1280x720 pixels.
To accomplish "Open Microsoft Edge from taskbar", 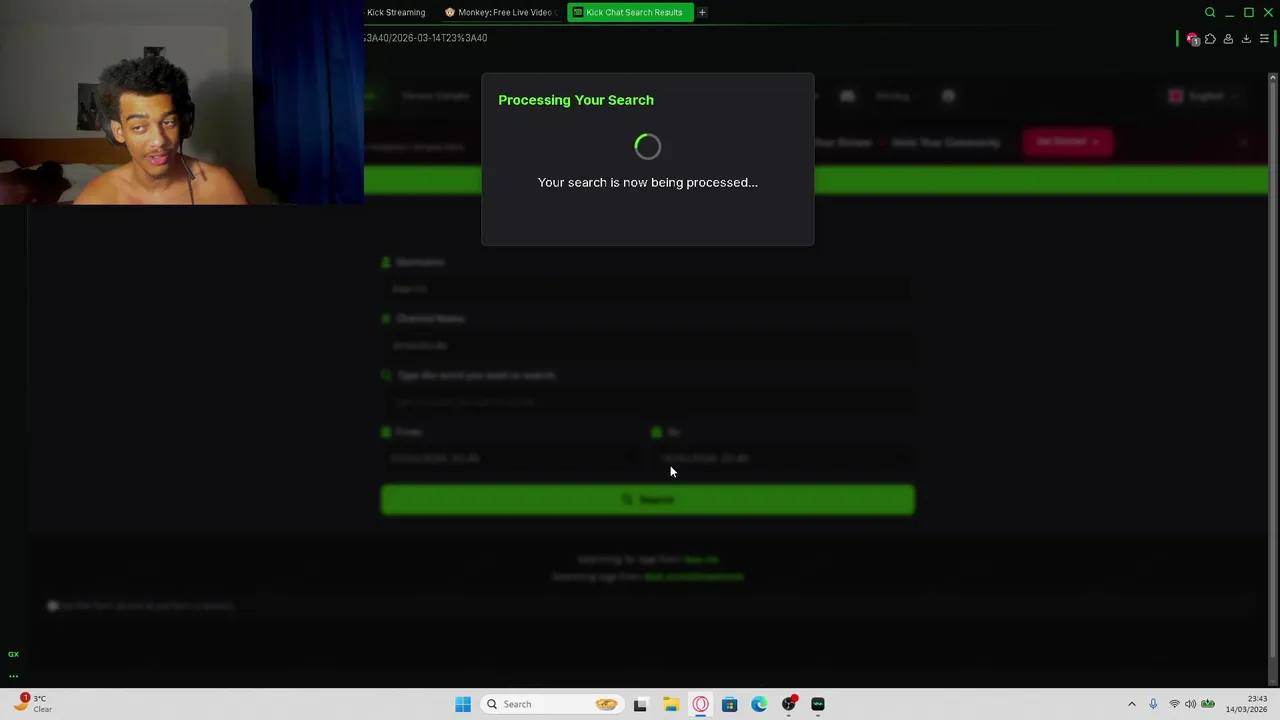I will coord(759,704).
